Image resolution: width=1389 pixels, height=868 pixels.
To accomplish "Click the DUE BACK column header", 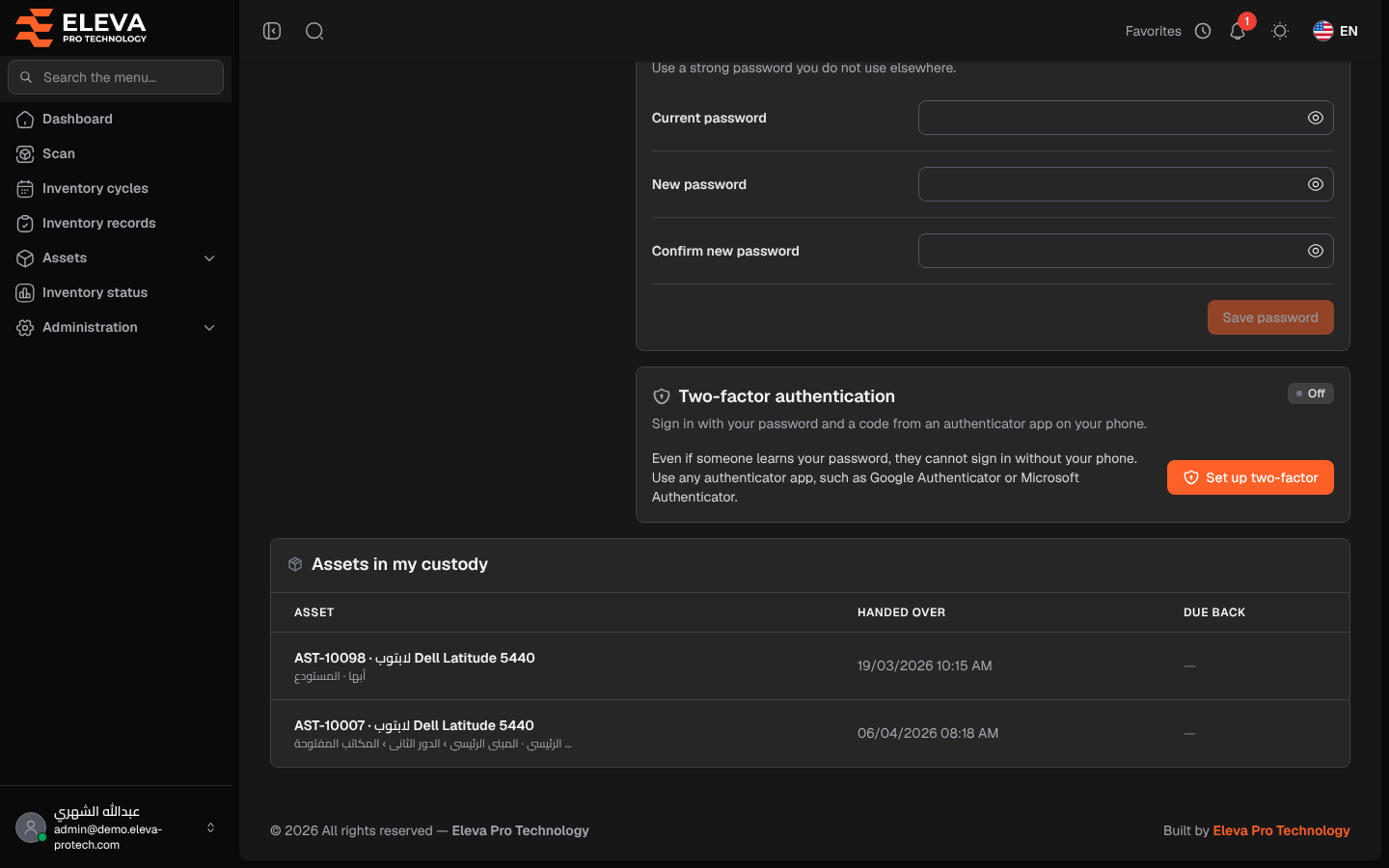I will tap(1214, 612).
